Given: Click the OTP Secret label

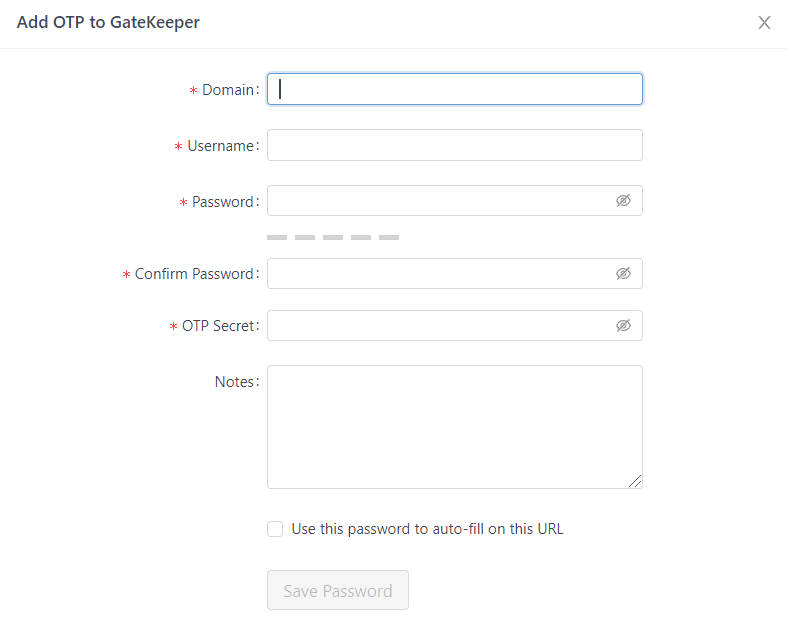Looking at the screenshot, I should (219, 326).
